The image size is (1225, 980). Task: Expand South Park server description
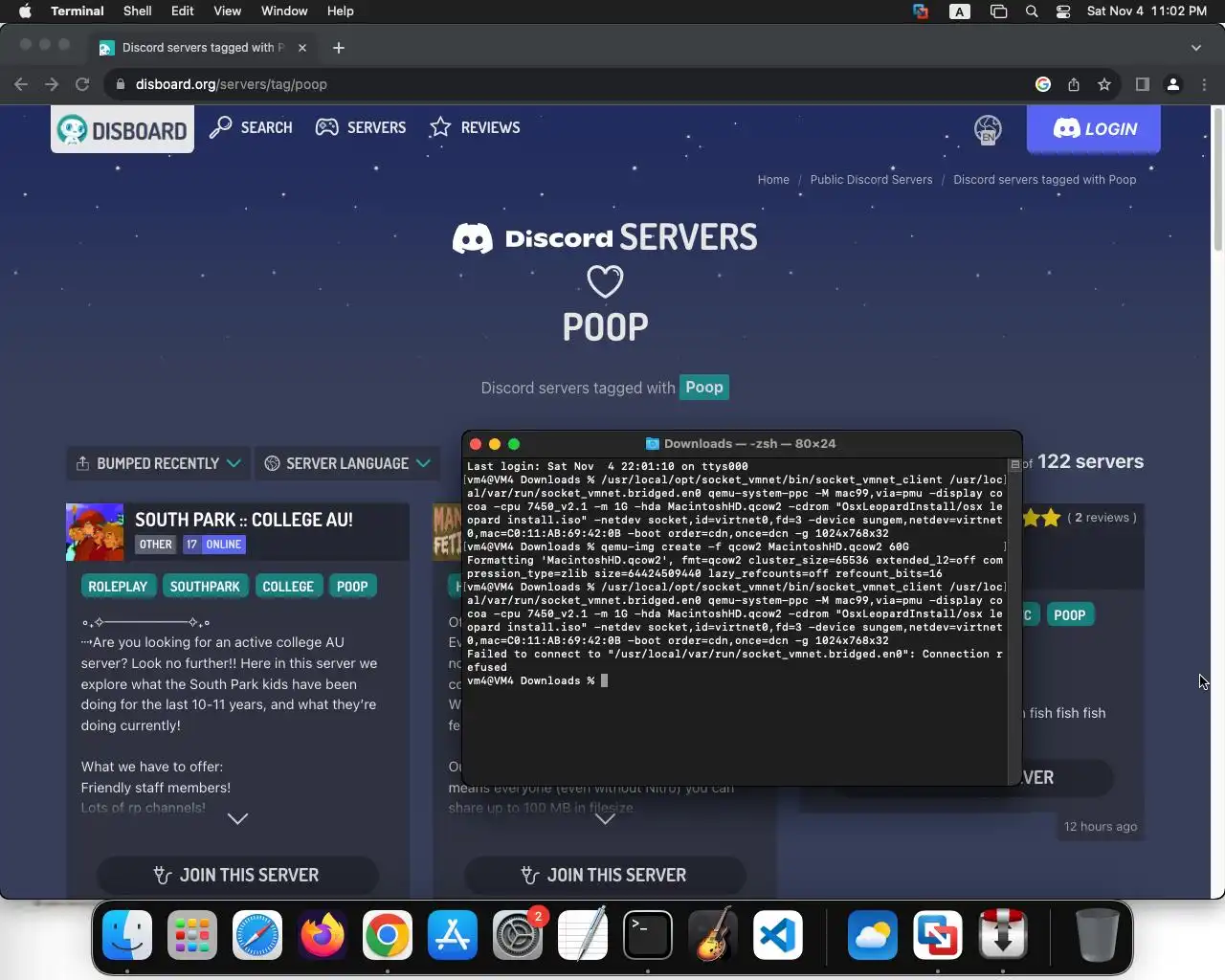pos(237,818)
